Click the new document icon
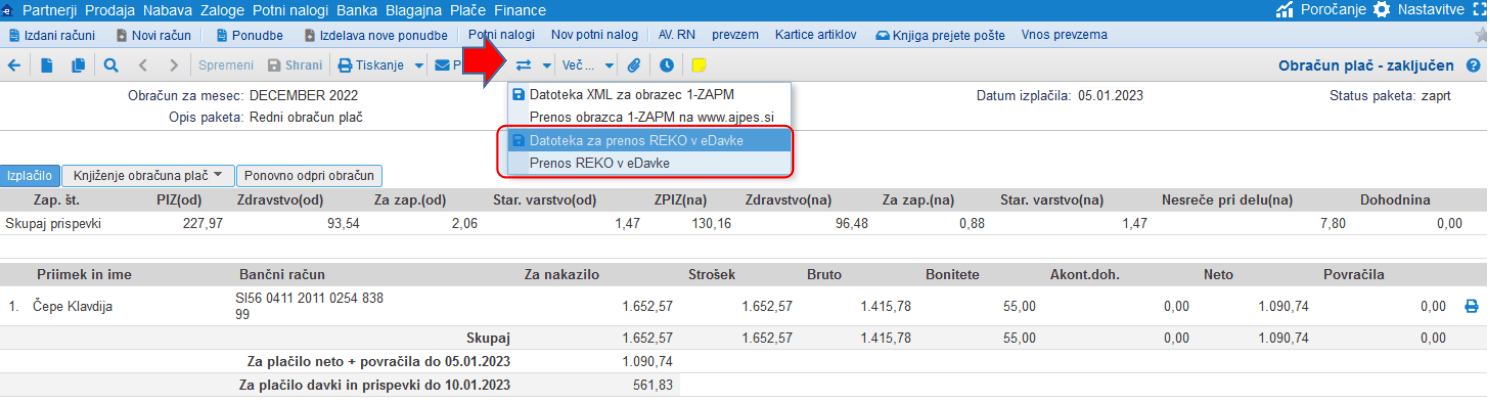Image resolution: width=1490 pixels, height=402 pixels. coord(47,66)
